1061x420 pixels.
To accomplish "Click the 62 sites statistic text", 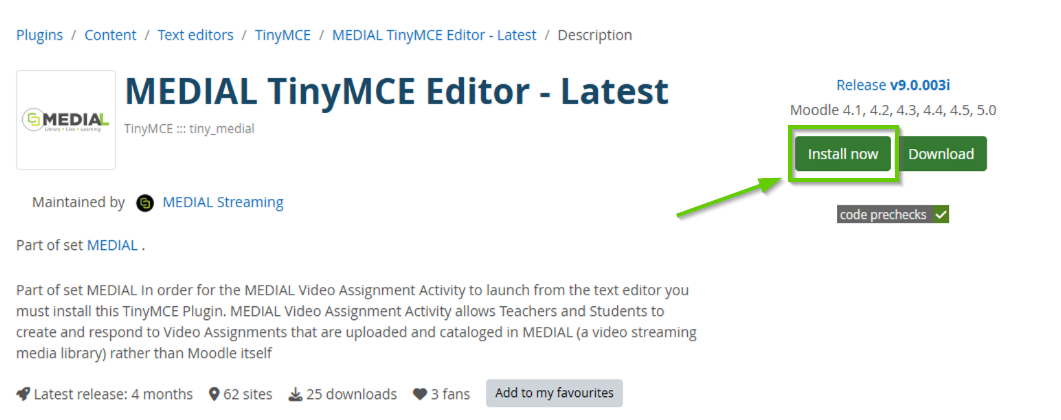I will 248,394.
